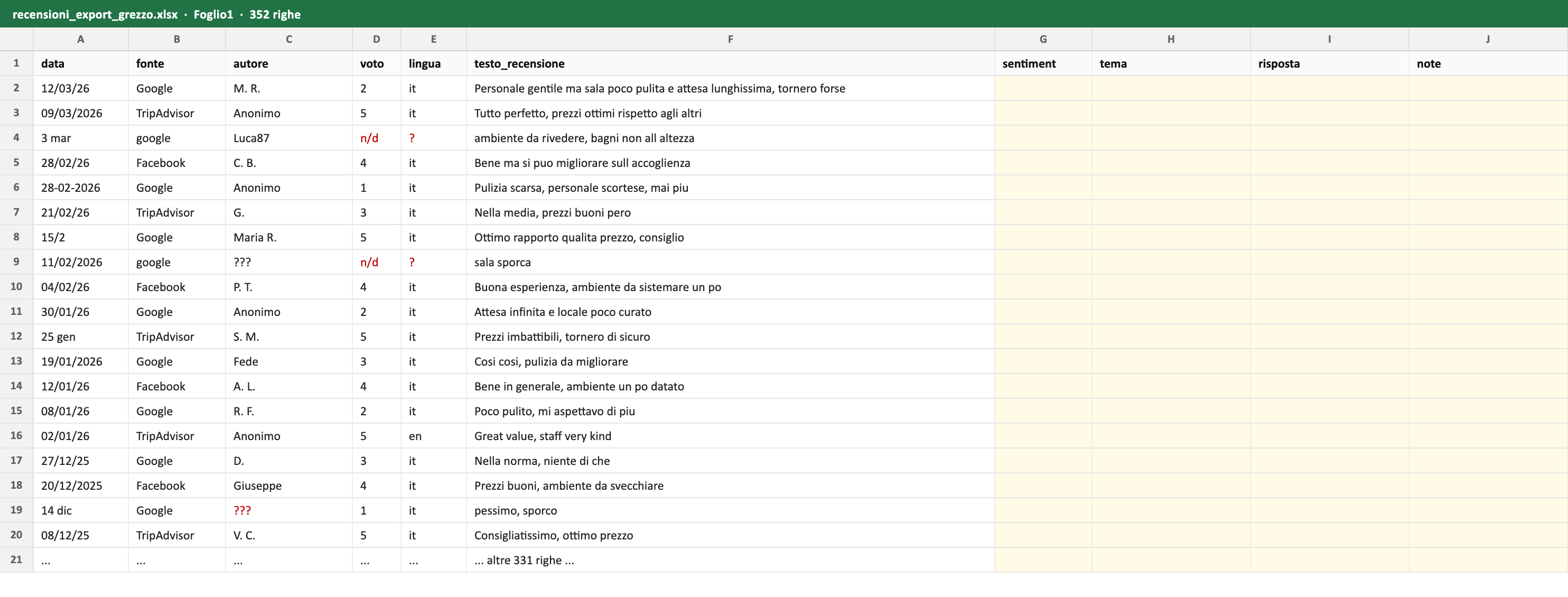Image resolution: width=1568 pixels, height=597 pixels.
Task: Click the title 'recensioni_export_grezzo.xlsx'
Action: (x=95, y=14)
